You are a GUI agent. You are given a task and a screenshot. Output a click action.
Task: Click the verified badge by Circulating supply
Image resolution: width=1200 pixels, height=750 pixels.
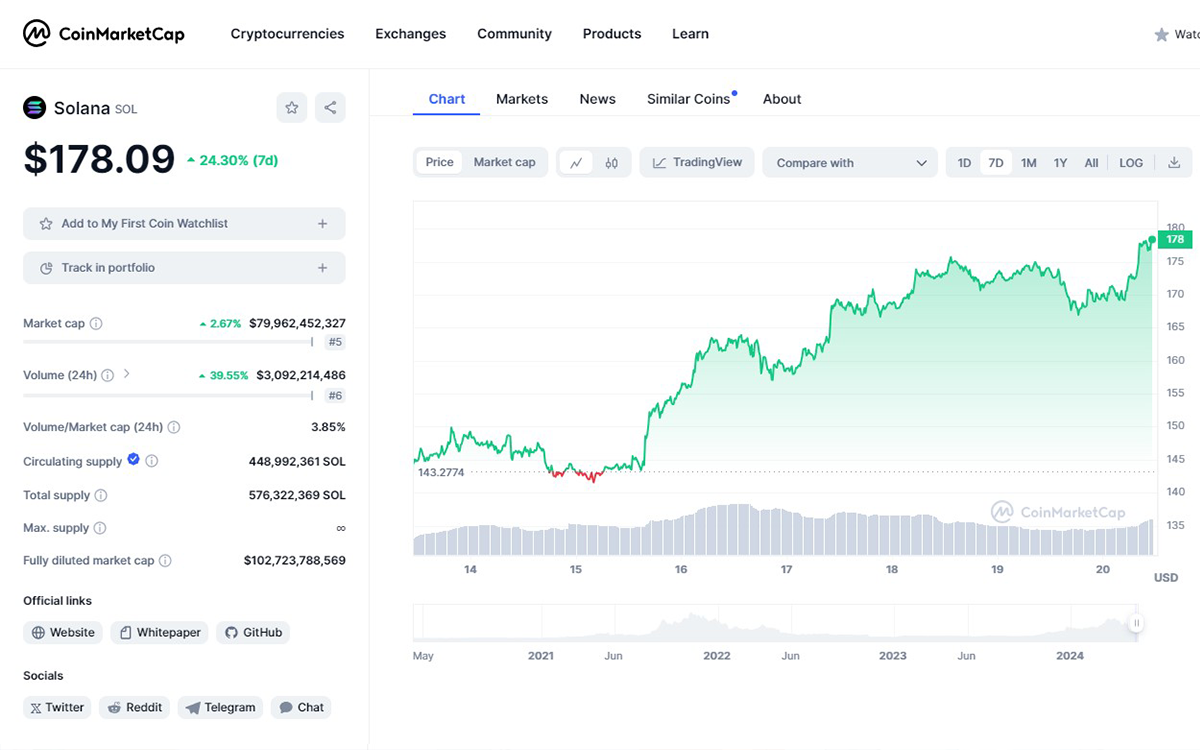[133, 460]
